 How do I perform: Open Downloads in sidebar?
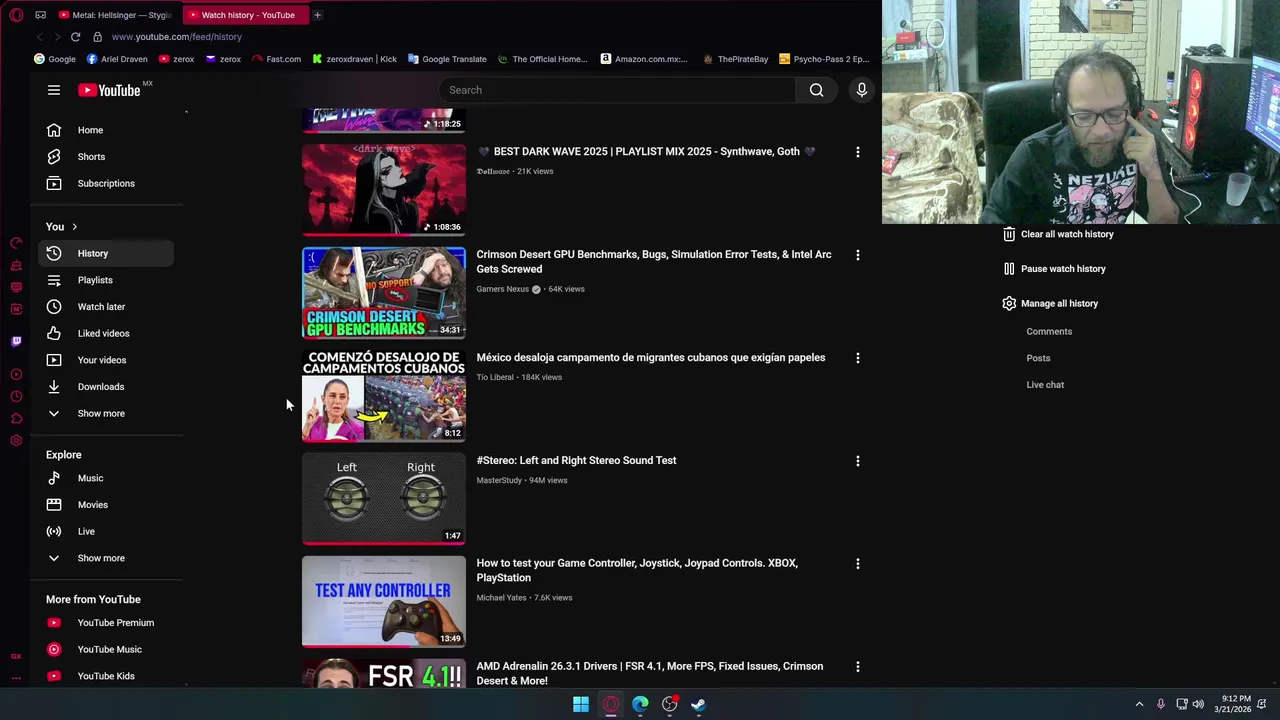pos(106,387)
